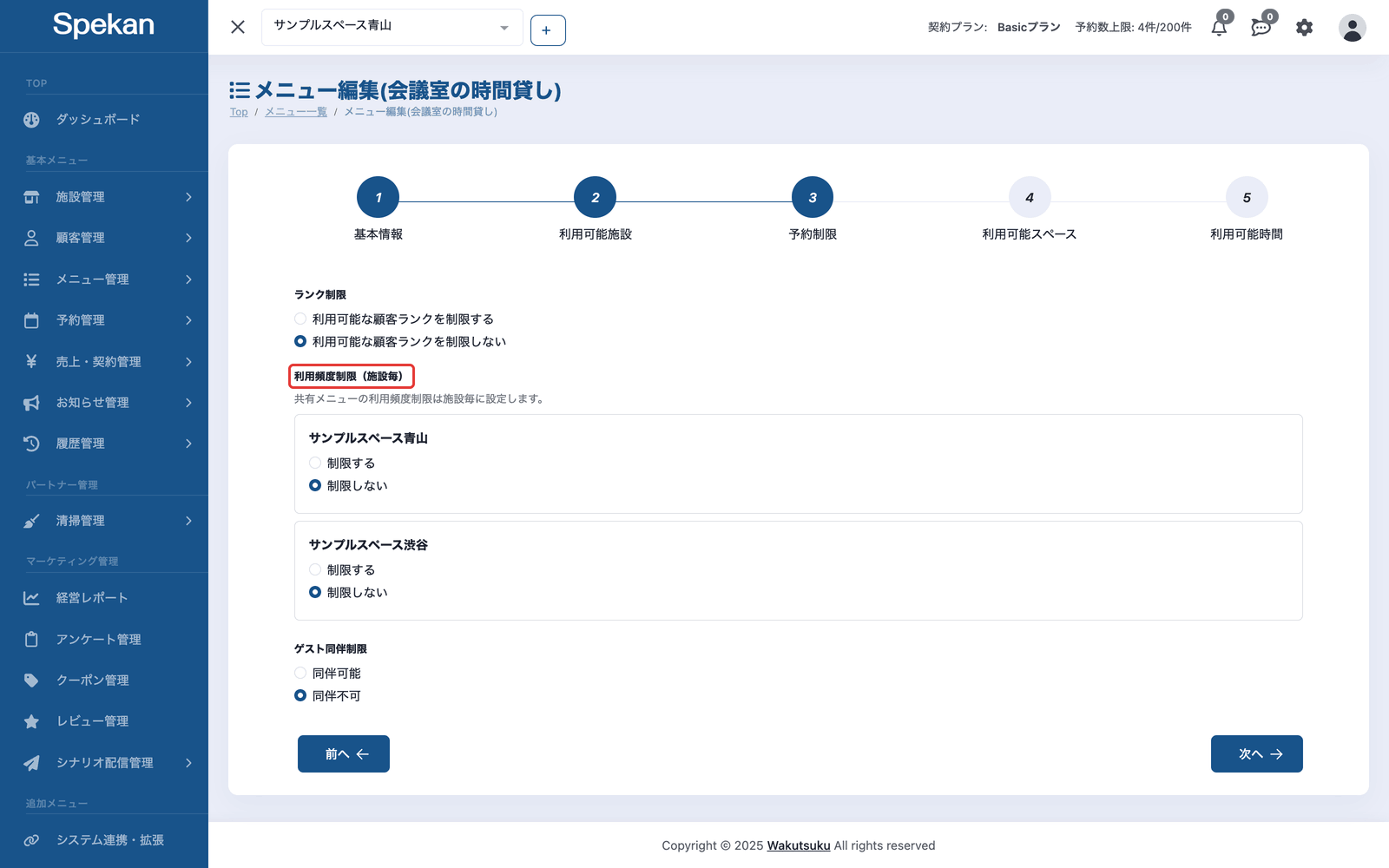Open the サンプルスペース青山 facility dropdown
Viewport: 1389px width, 868px height.
pos(392,27)
